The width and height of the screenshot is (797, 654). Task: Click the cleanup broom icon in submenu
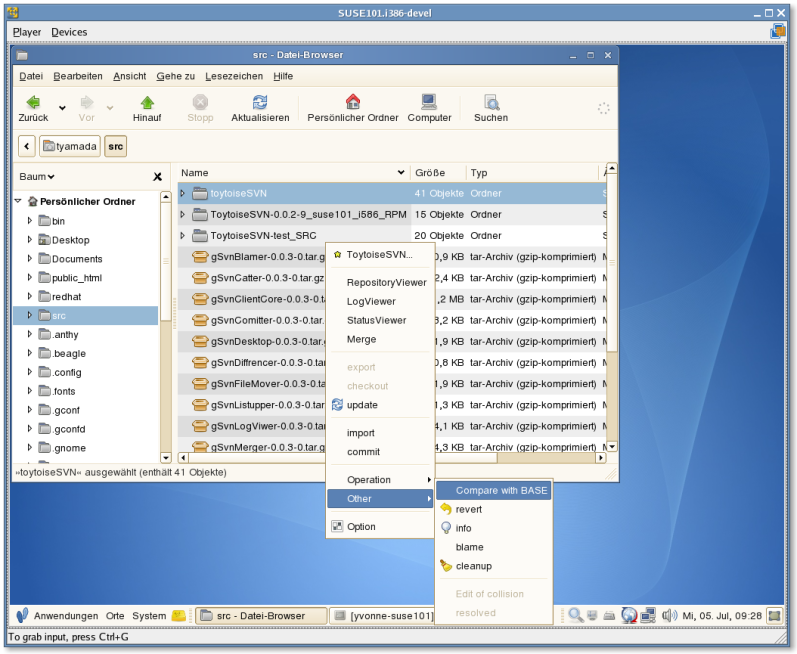[446, 566]
